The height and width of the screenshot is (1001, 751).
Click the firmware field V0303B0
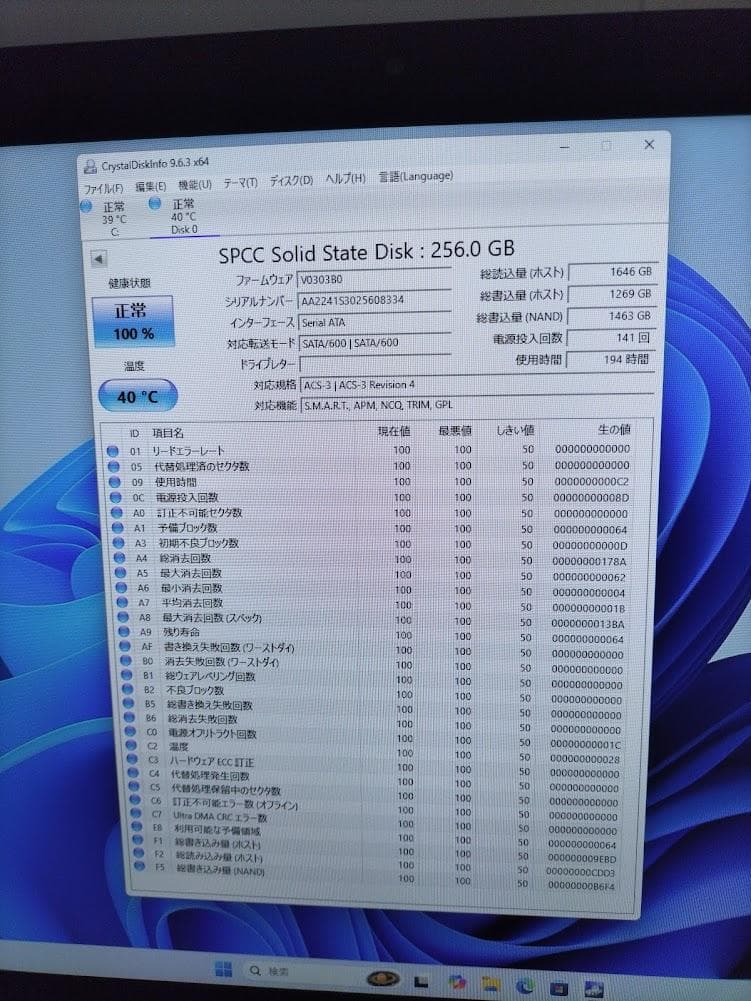point(374,279)
